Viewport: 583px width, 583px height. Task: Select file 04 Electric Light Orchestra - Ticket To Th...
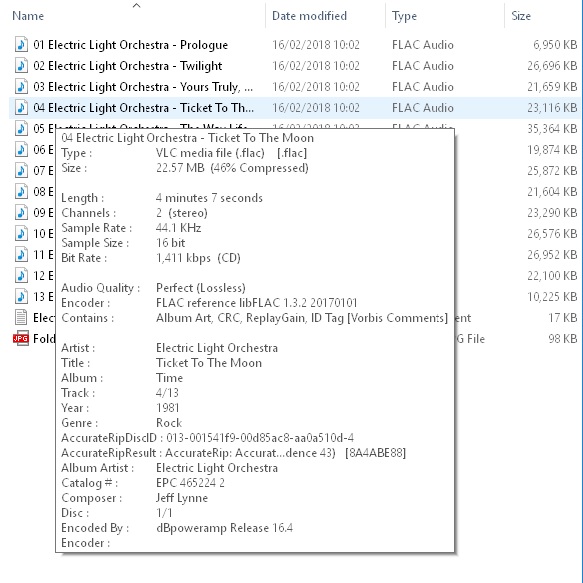coord(144,107)
